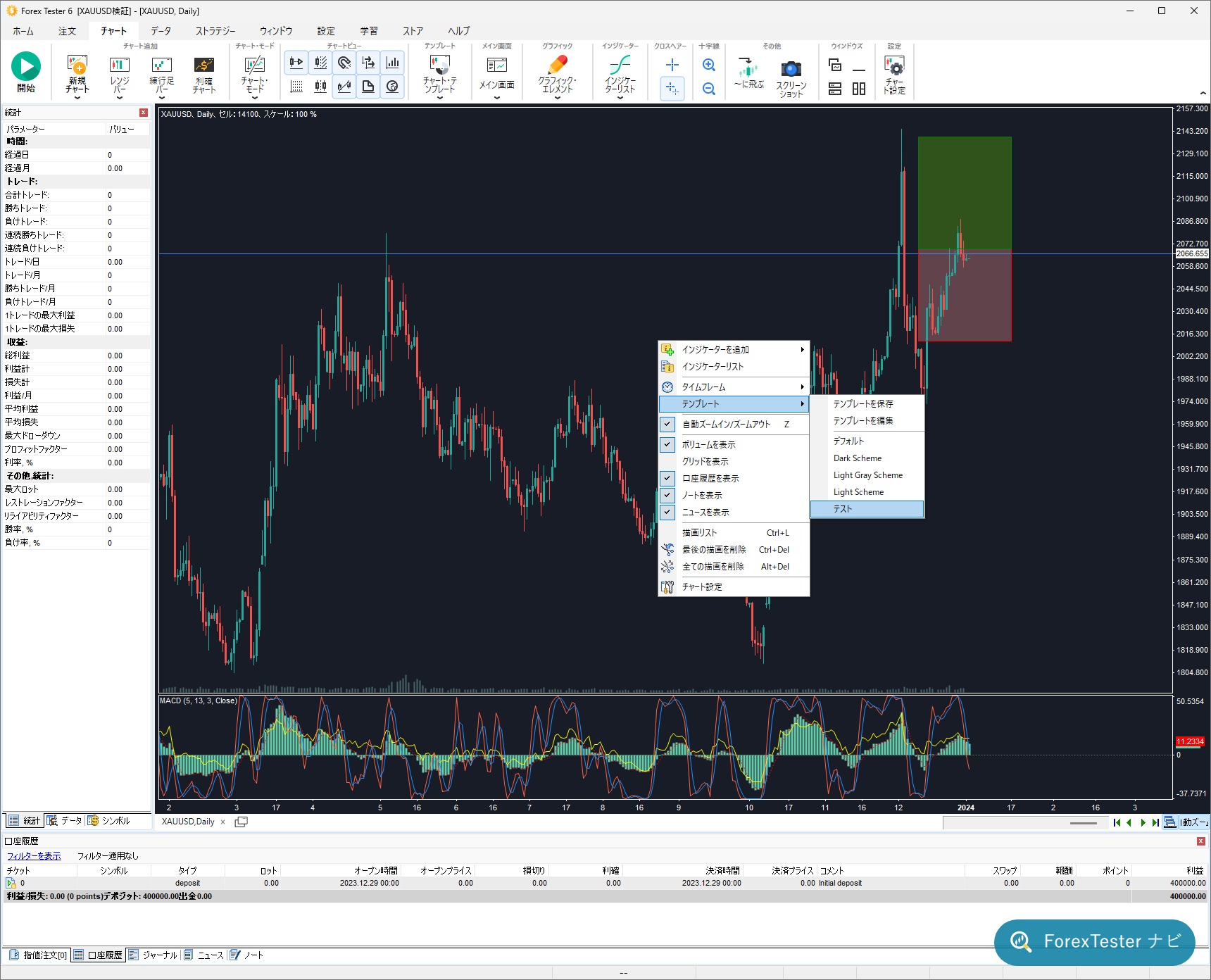Apply the Dark Scheme template
The image size is (1211, 980).
(867, 458)
